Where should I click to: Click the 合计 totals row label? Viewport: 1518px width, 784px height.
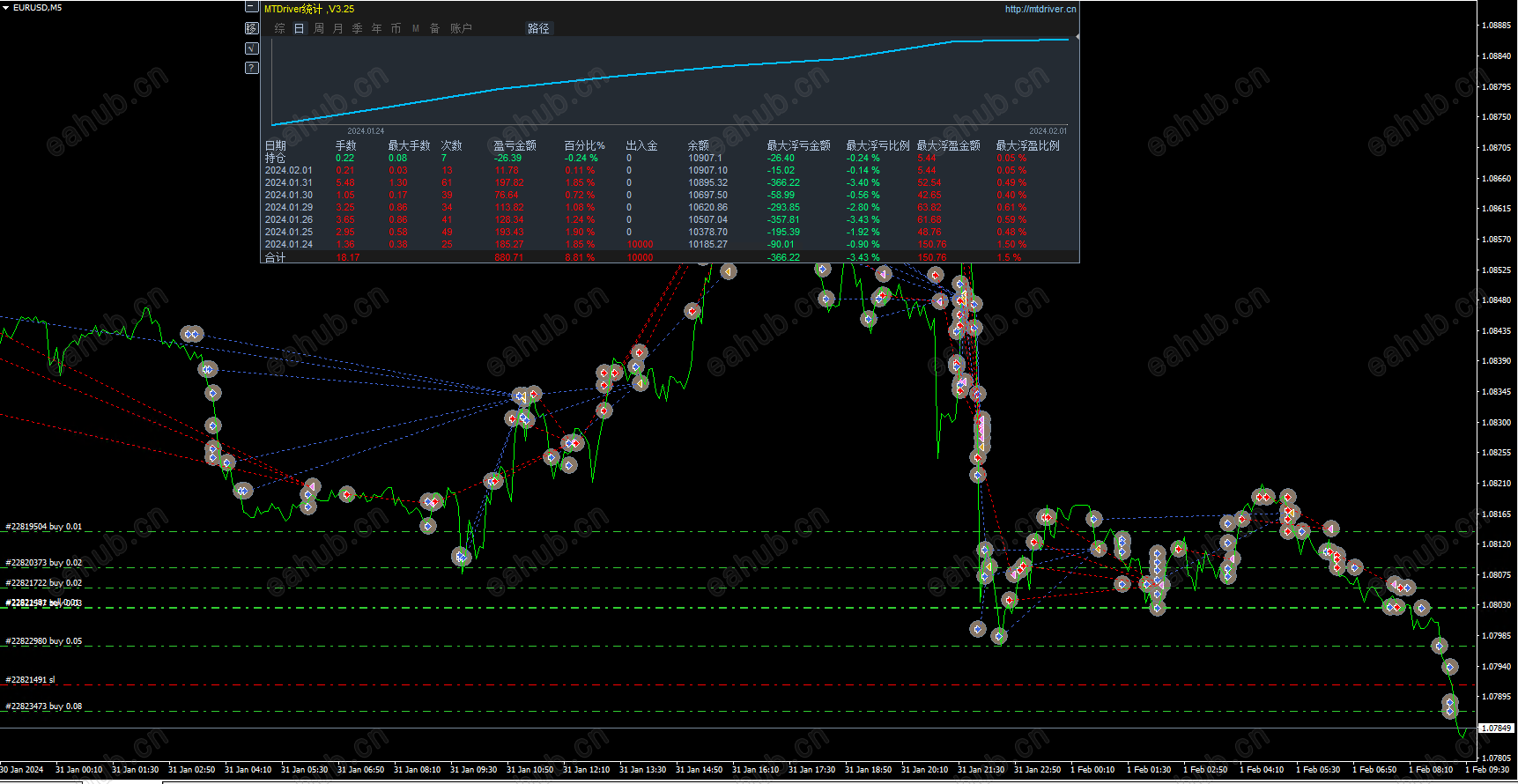point(276,257)
